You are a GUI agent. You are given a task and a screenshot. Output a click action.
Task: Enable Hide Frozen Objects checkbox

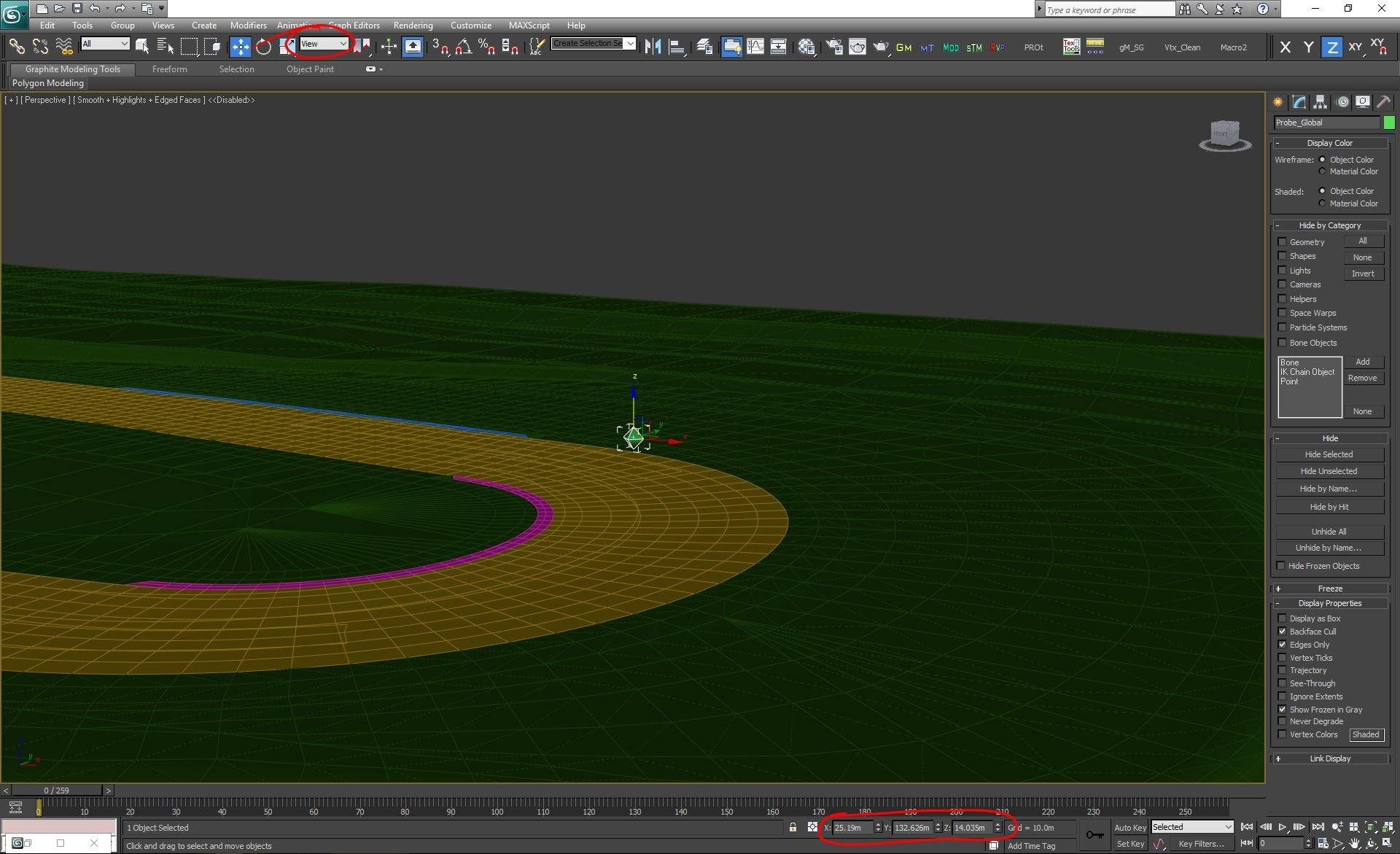(x=1280, y=566)
